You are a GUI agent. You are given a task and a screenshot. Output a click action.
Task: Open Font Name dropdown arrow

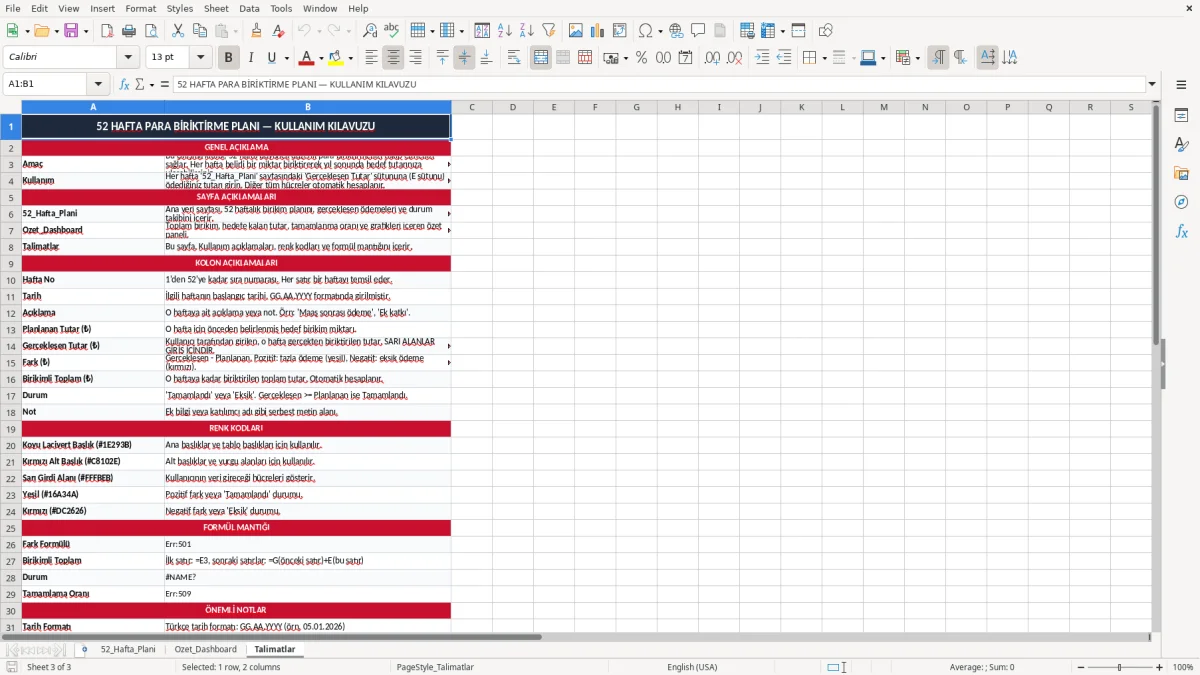pos(128,58)
